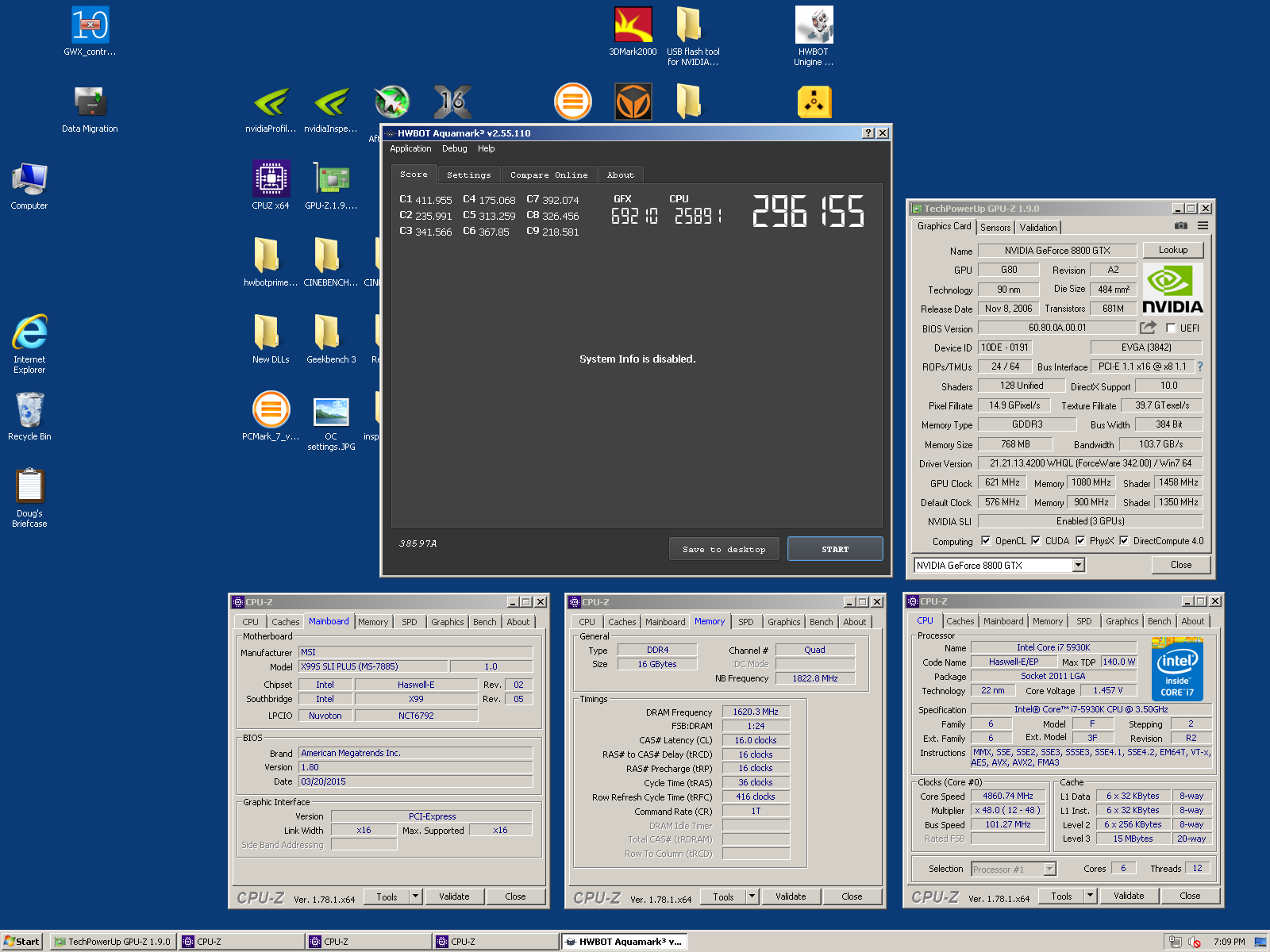Click Close button in CPU tab CPU-Z window
The height and width of the screenshot is (952, 1270).
(x=1190, y=896)
